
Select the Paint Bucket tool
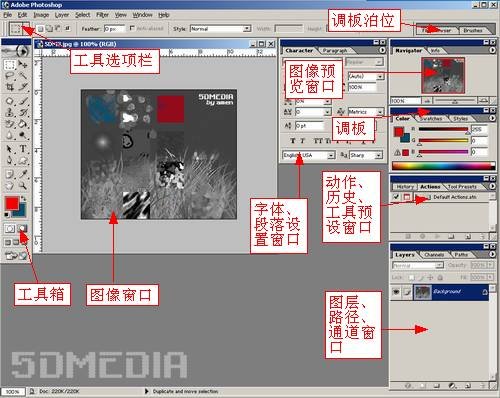pos(23,124)
